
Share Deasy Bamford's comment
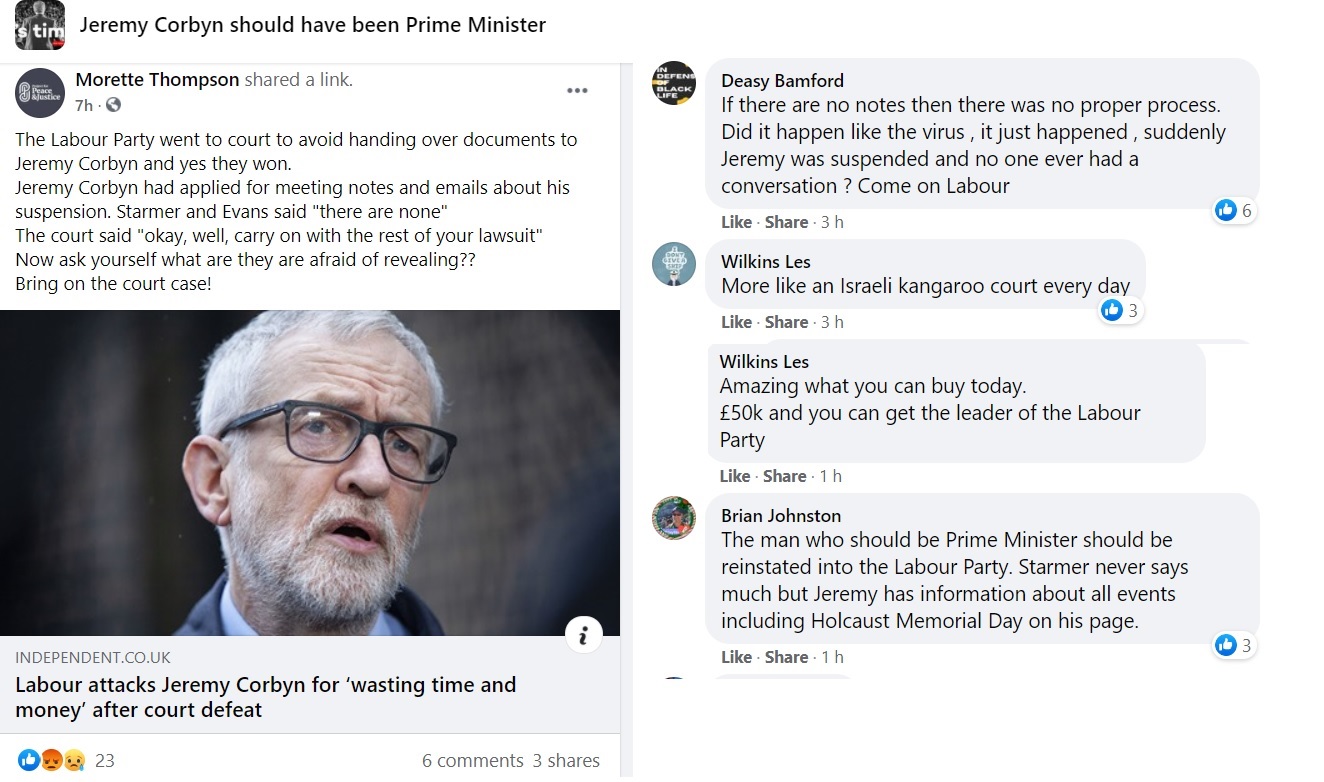pos(786,222)
